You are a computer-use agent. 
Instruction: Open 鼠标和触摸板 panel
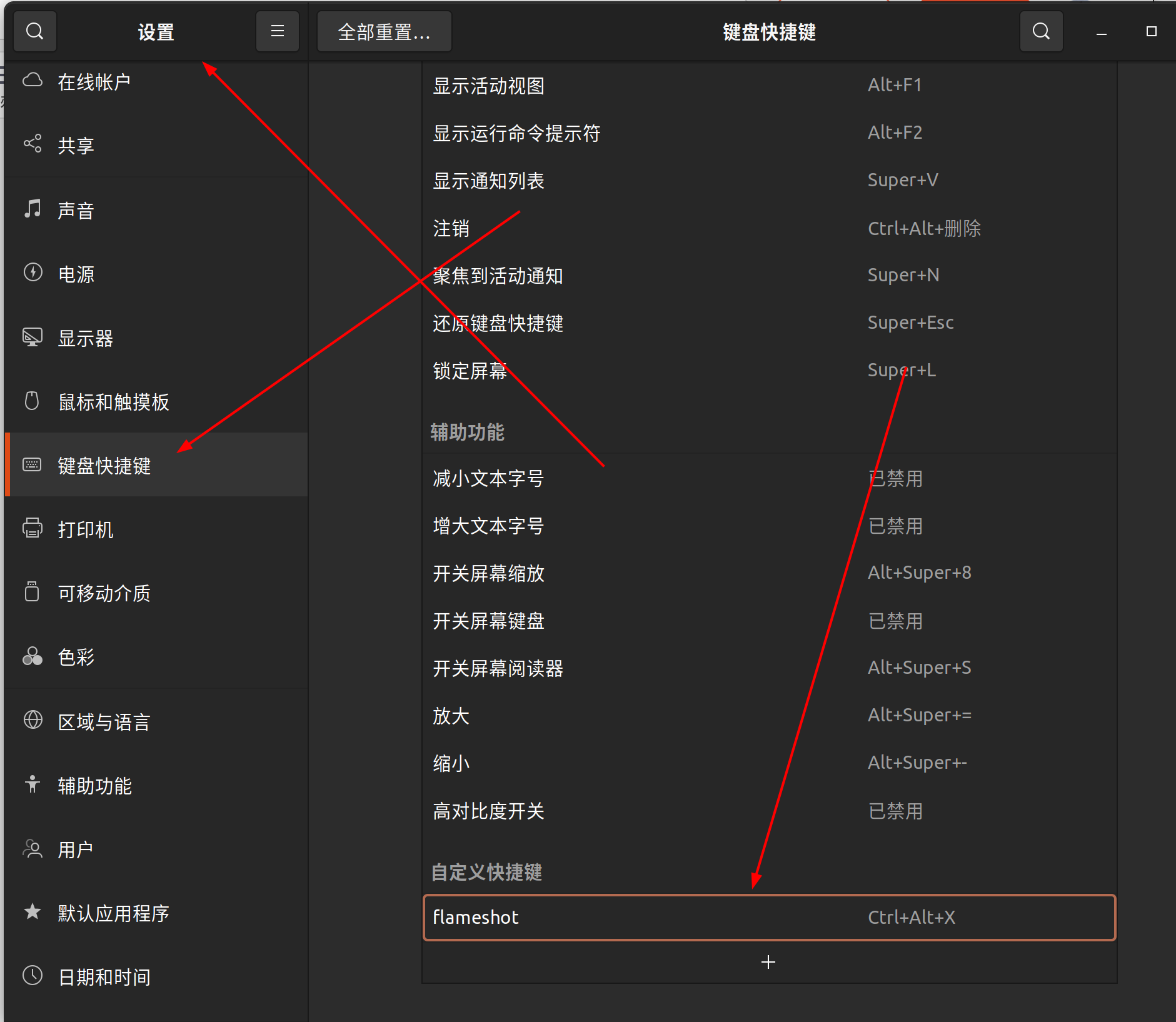pyautogui.click(x=156, y=402)
